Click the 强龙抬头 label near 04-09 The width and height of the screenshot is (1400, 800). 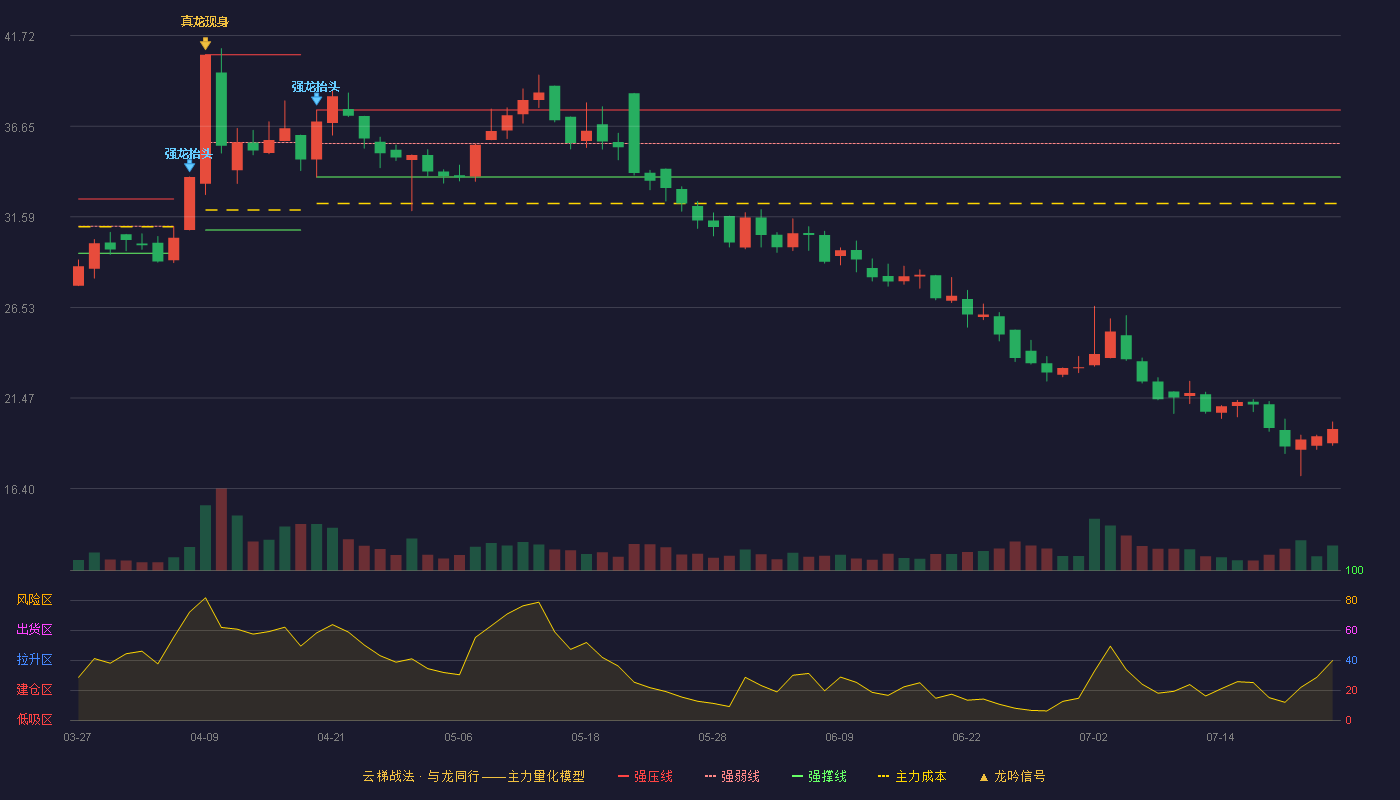pyautogui.click(x=189, y=154)
